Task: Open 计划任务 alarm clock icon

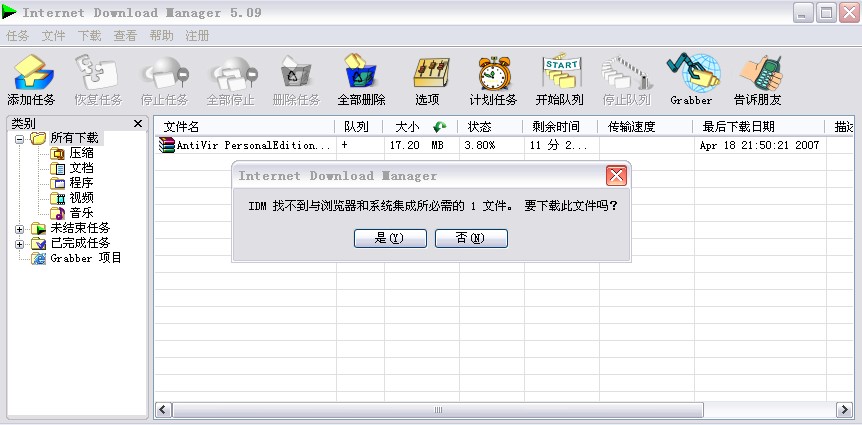Action: [494, 73]
